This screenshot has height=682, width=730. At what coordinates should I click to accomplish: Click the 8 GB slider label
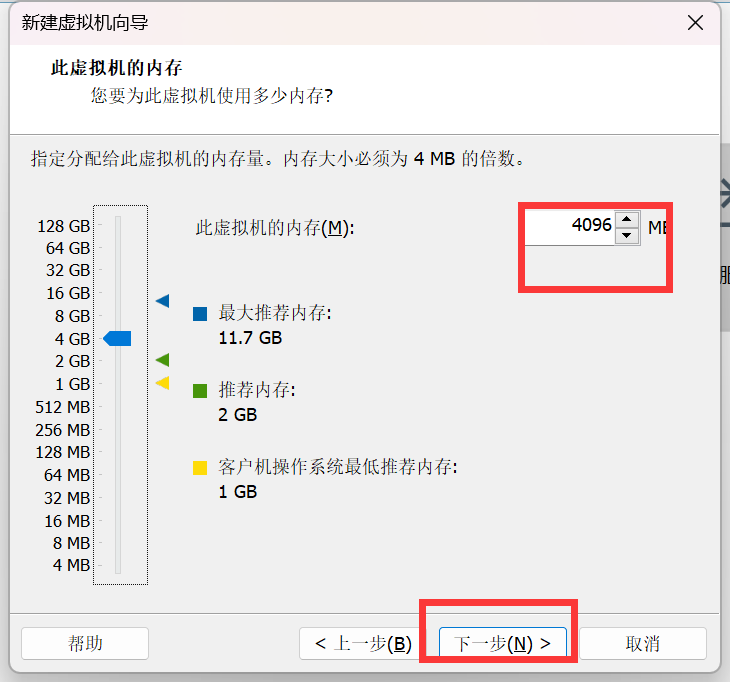coord(72,316)
